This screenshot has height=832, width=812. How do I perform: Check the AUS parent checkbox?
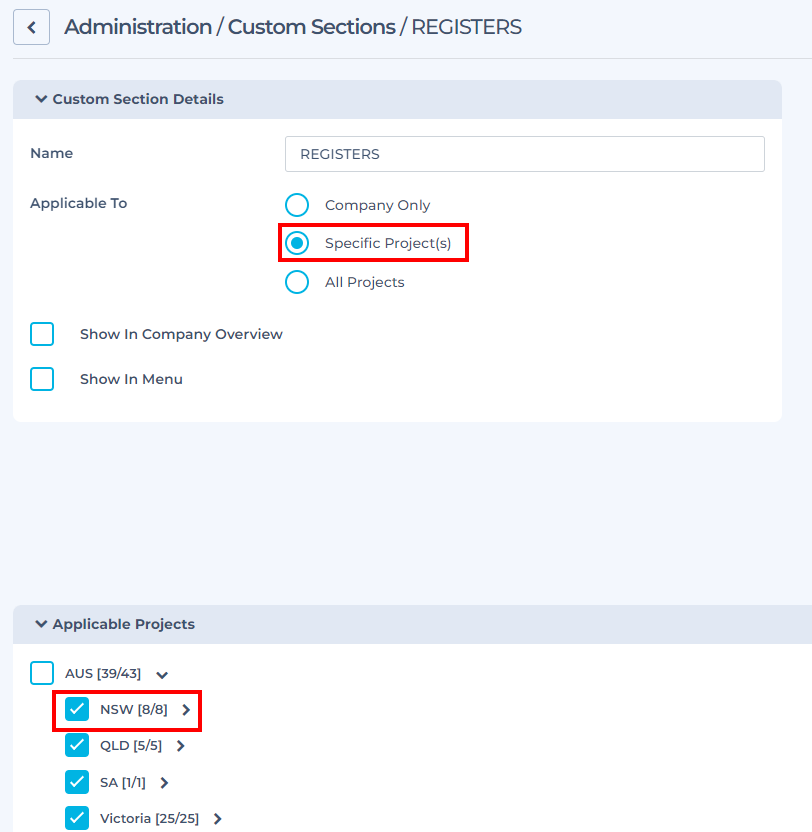click(x=42, y=673)
